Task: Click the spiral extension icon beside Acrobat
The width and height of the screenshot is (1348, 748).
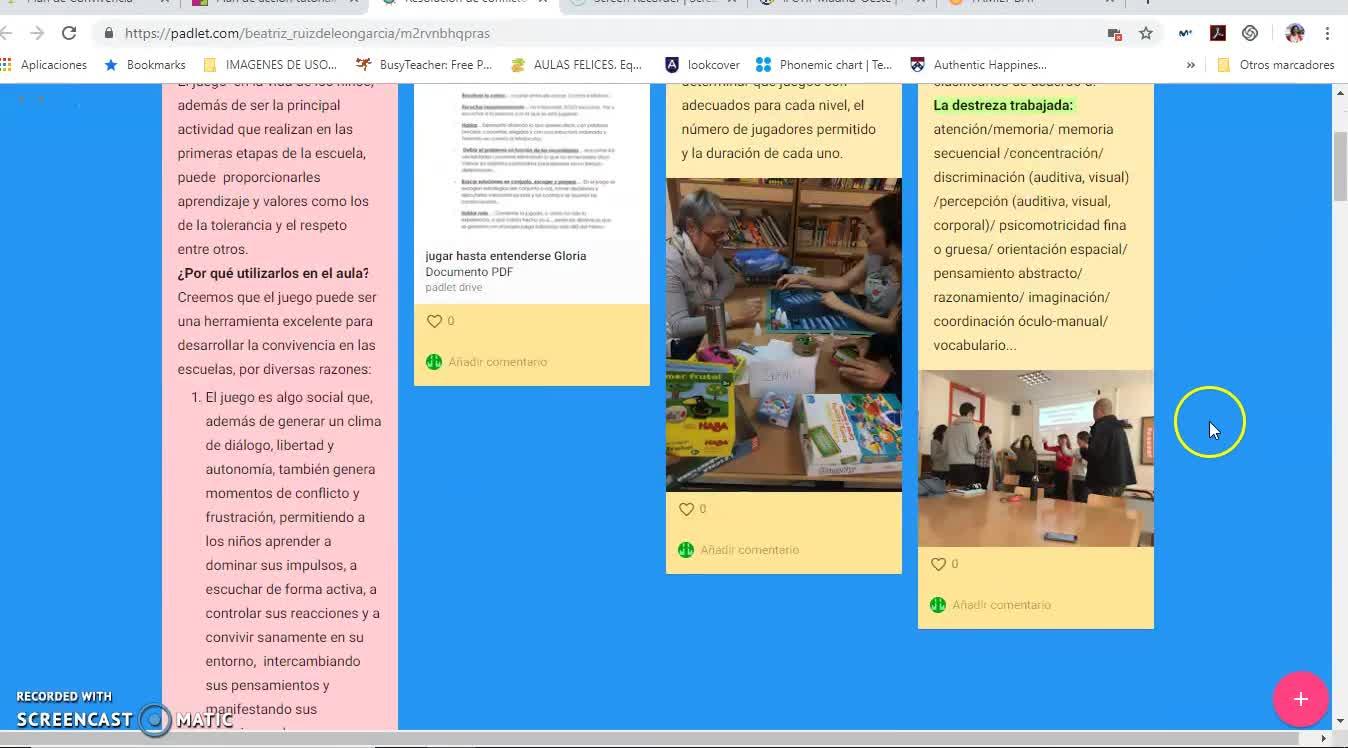Action: click(1250, 33)
